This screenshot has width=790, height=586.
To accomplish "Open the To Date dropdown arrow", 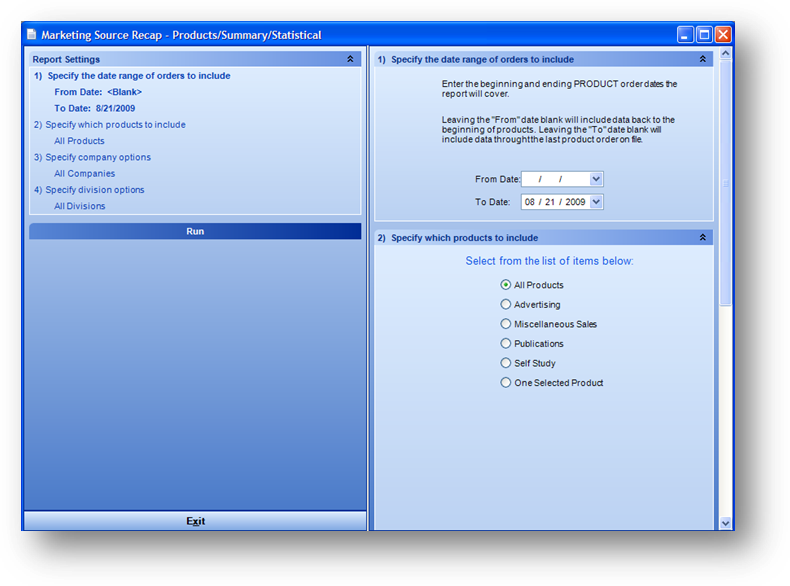I will [596, 202].
